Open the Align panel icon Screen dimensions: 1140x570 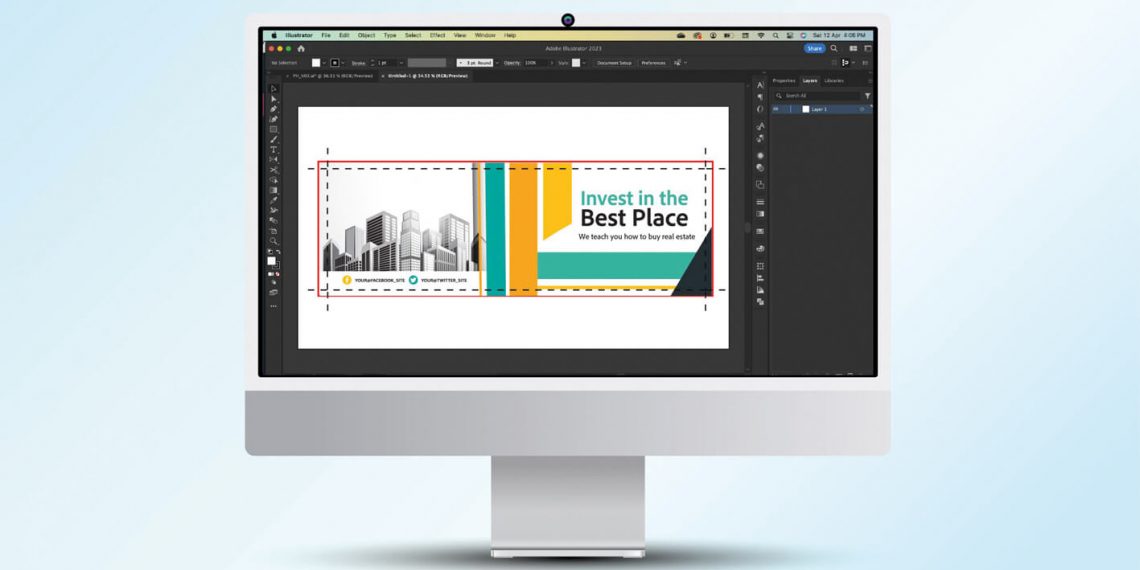760,278
